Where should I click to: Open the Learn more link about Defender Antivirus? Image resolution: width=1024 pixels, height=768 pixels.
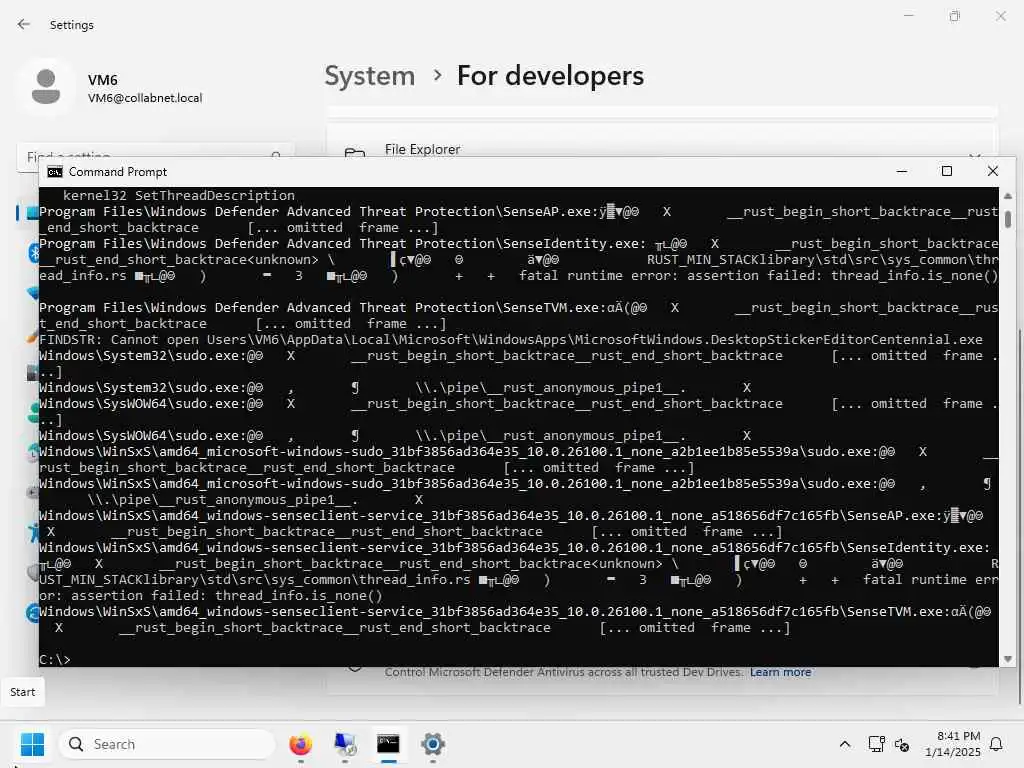tap(780, 672)
